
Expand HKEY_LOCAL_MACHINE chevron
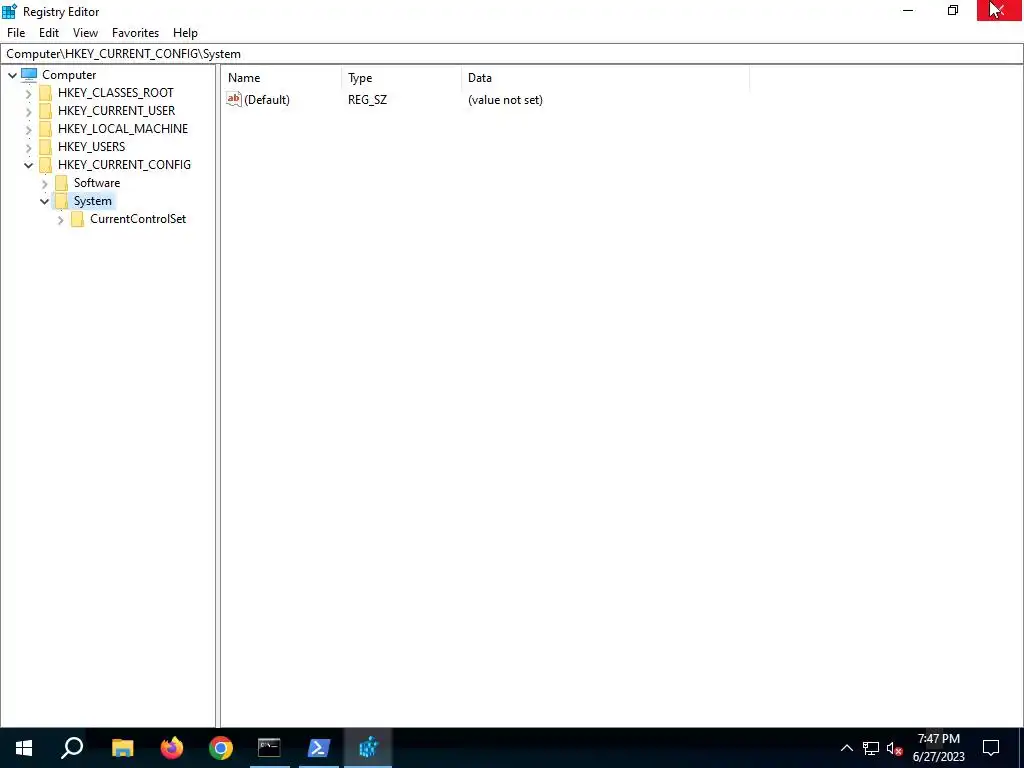pos(28,129)
